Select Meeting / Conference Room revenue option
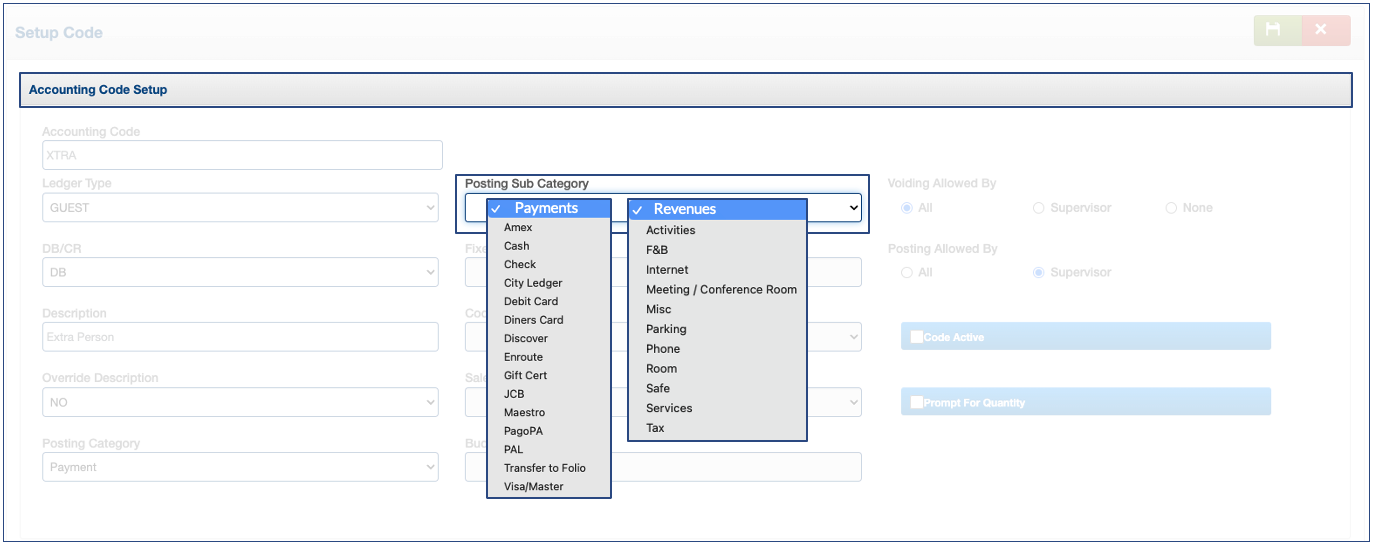1374x545 pixels. click(x=721, y=290)
